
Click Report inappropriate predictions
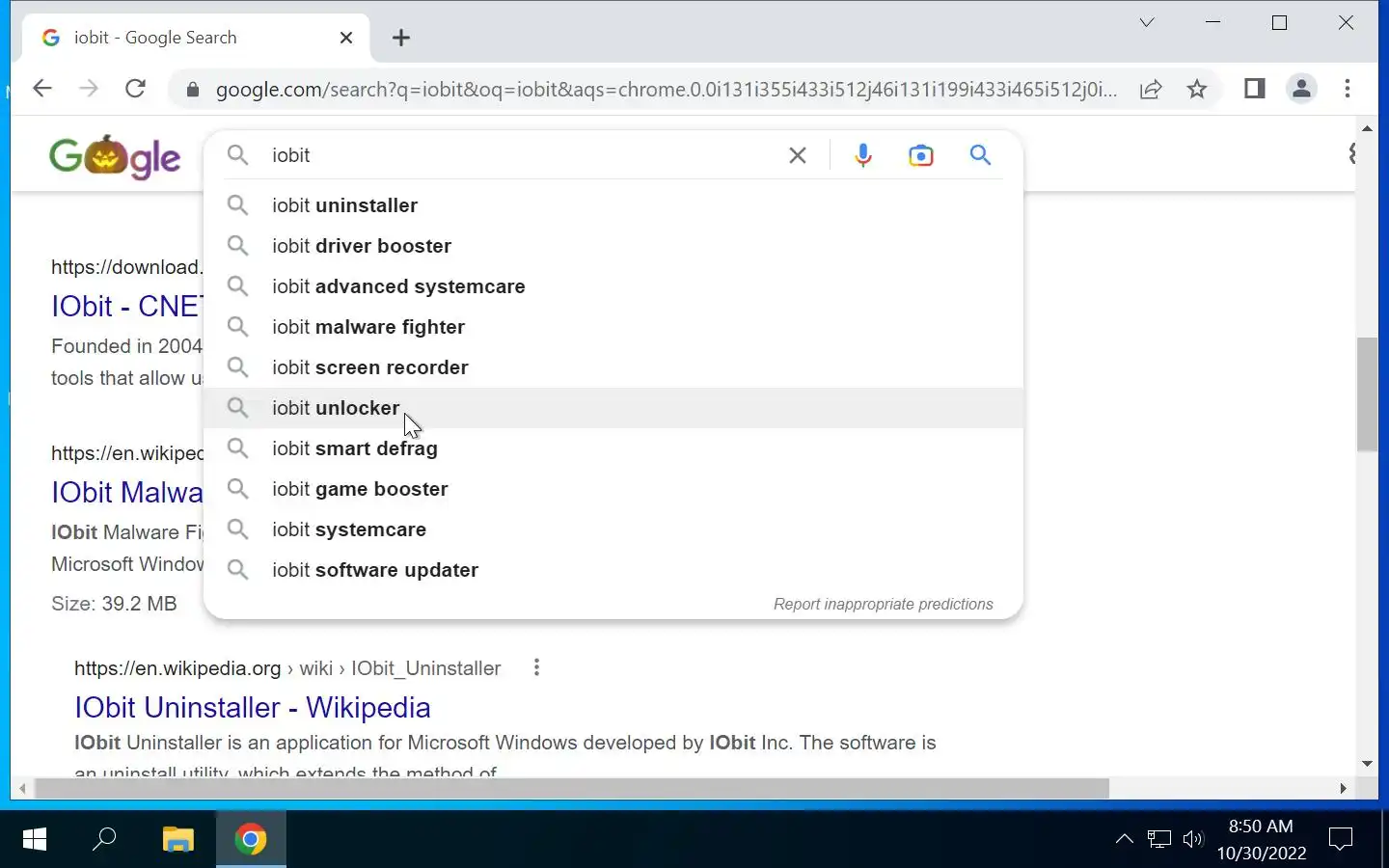click(x=884, y=604)
